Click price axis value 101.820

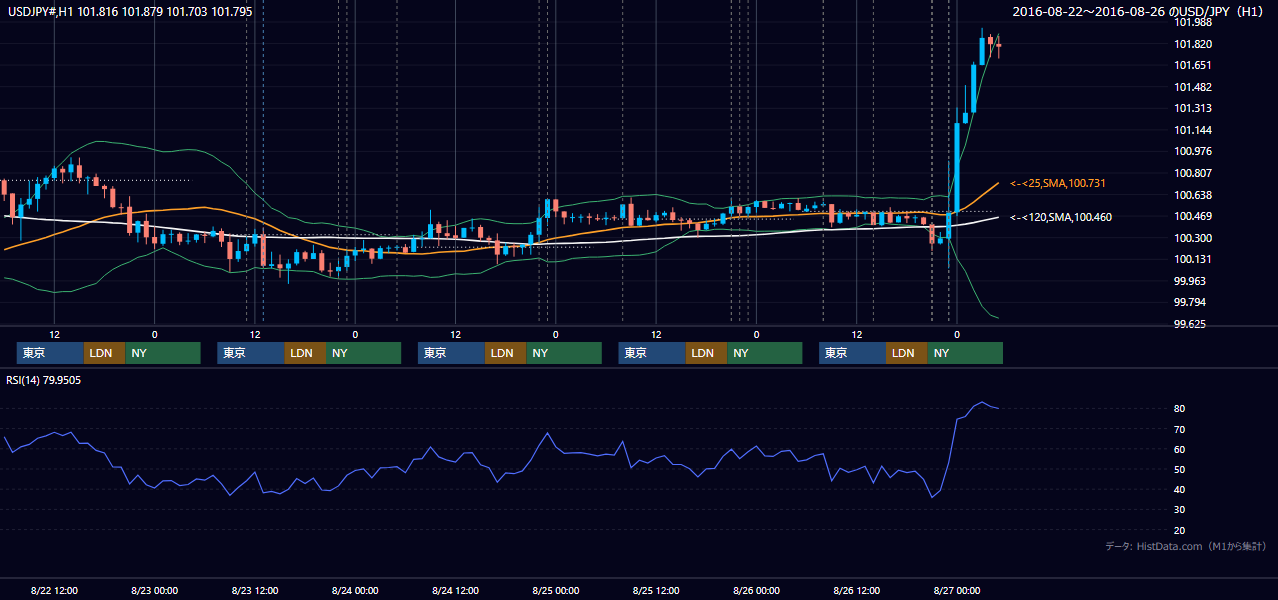click(1193, 44)
